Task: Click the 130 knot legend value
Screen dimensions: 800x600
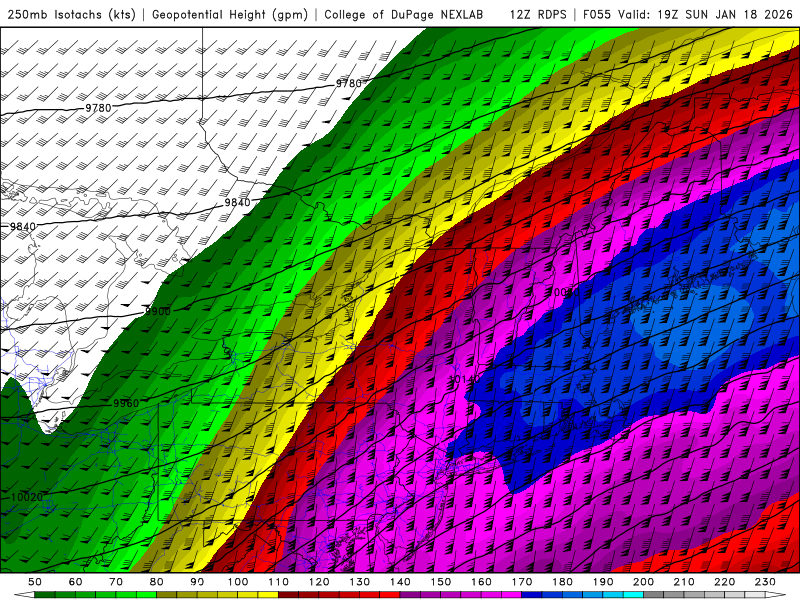Action: pos(360,582)
